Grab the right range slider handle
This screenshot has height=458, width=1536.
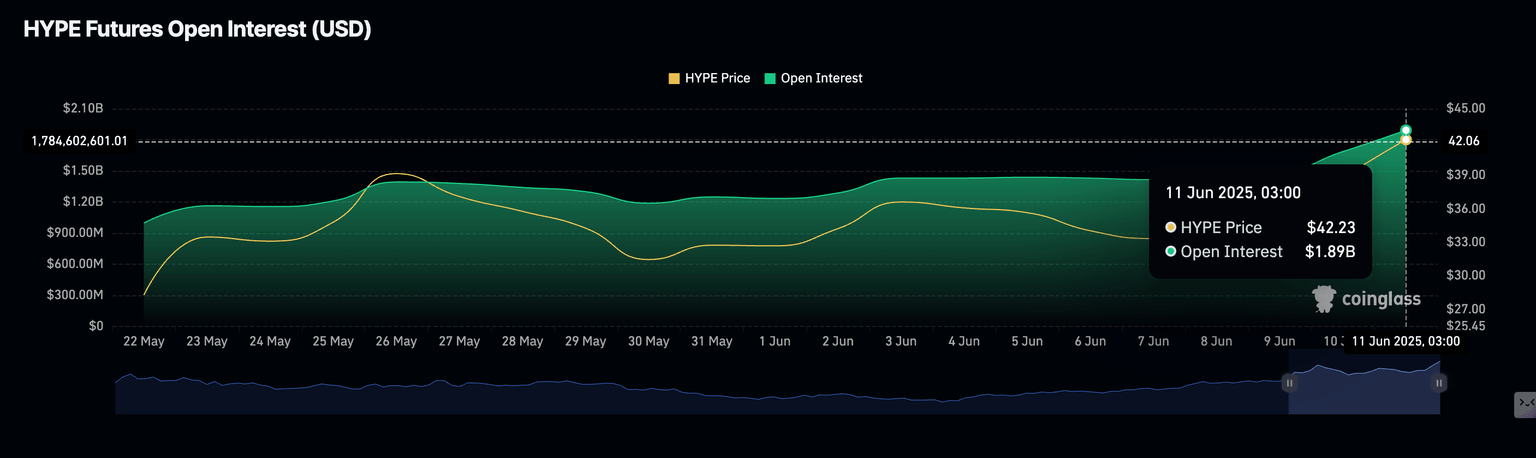pyautogui.click(x=1439, y=382)
